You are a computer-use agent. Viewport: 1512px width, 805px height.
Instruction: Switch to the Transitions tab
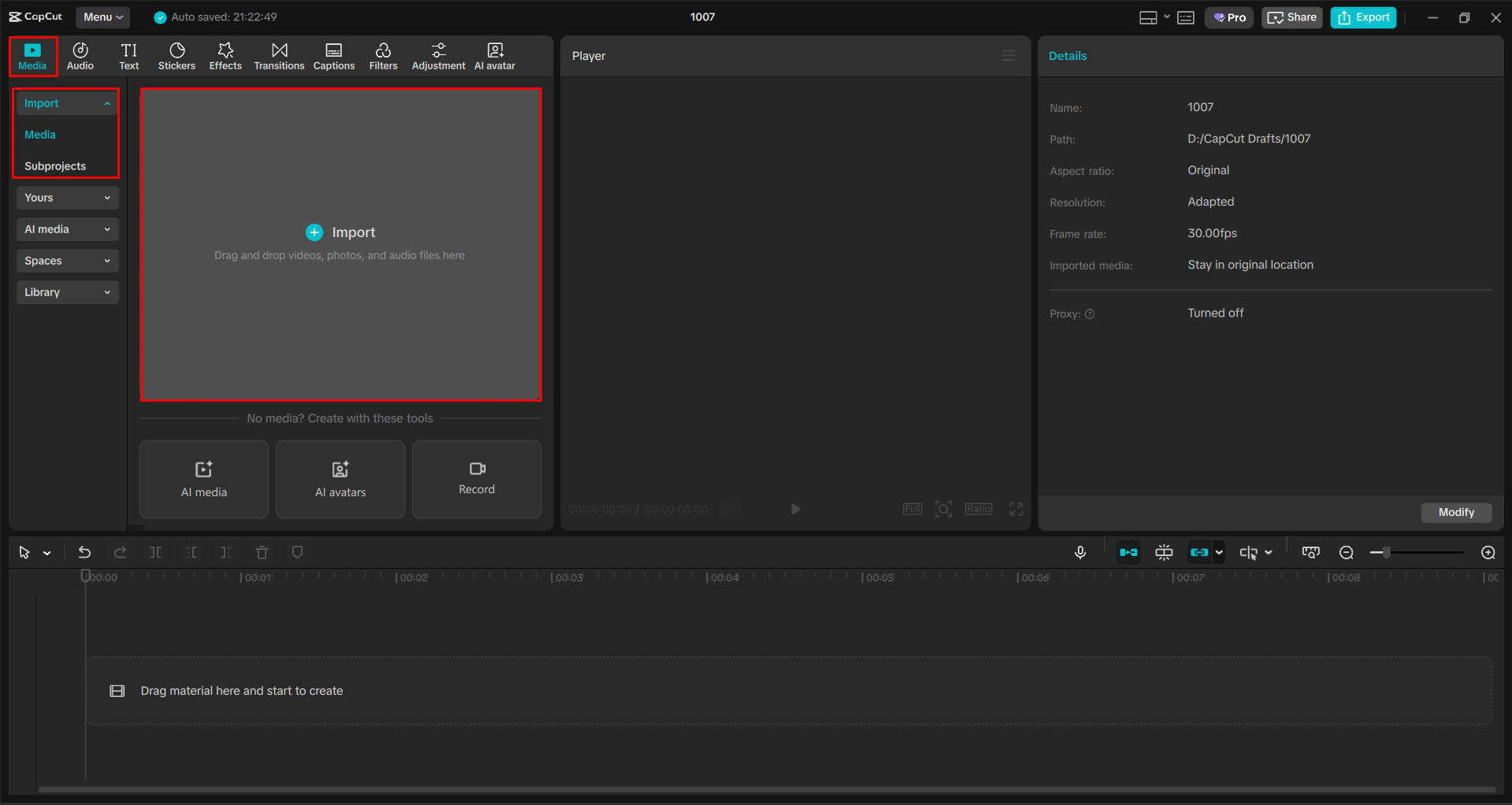(x=279, y=57)
